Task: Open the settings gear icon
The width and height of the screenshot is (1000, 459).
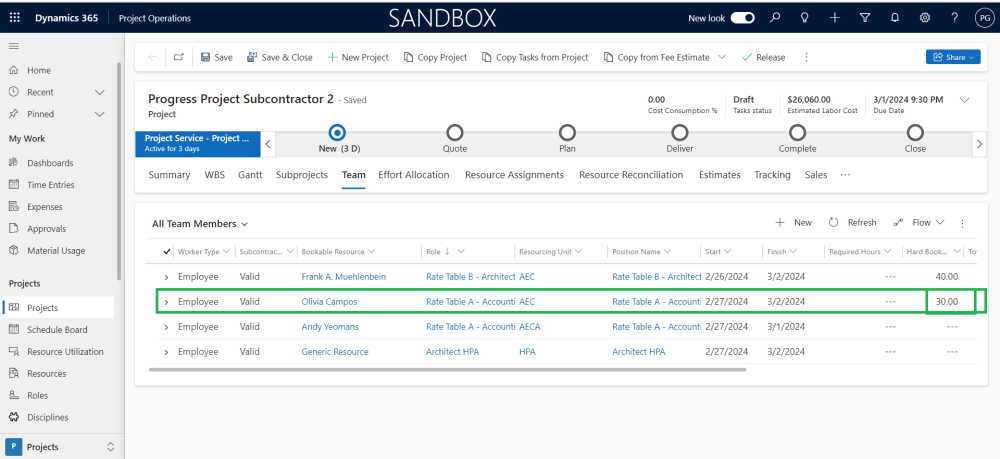Action: point(925,18)
